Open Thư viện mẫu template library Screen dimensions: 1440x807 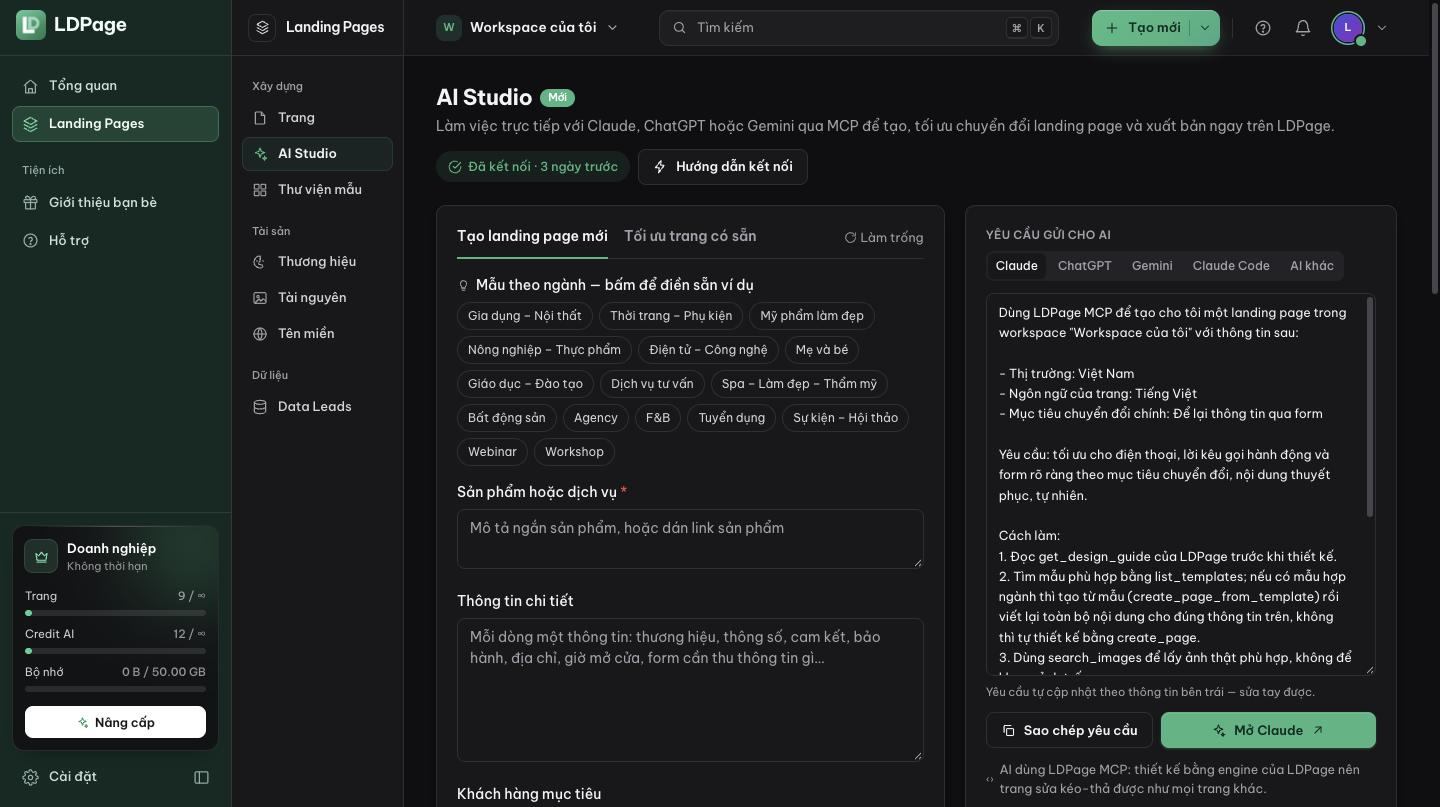pyautogui.click(x=317, y=190)
